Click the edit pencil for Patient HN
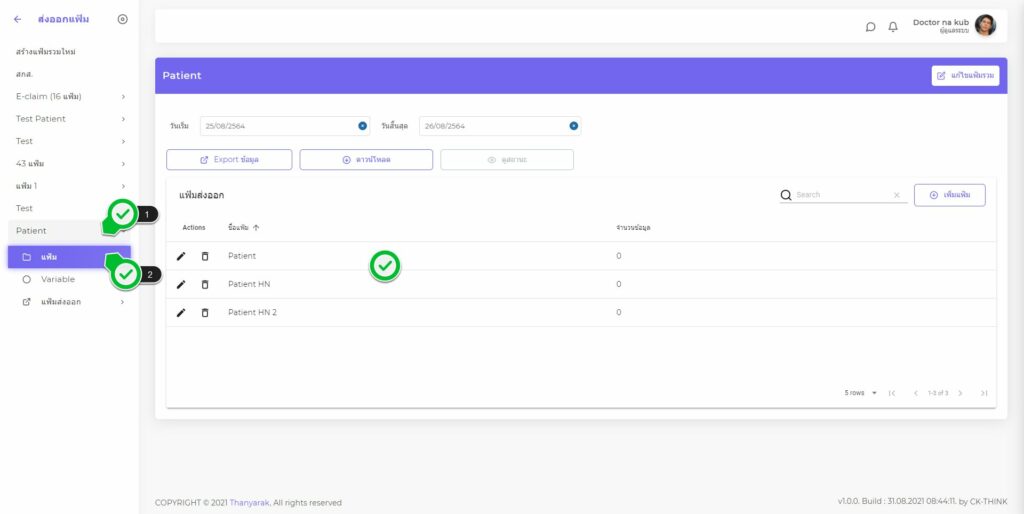Viewport: 1024px width, 514px height. coord(181,284)
